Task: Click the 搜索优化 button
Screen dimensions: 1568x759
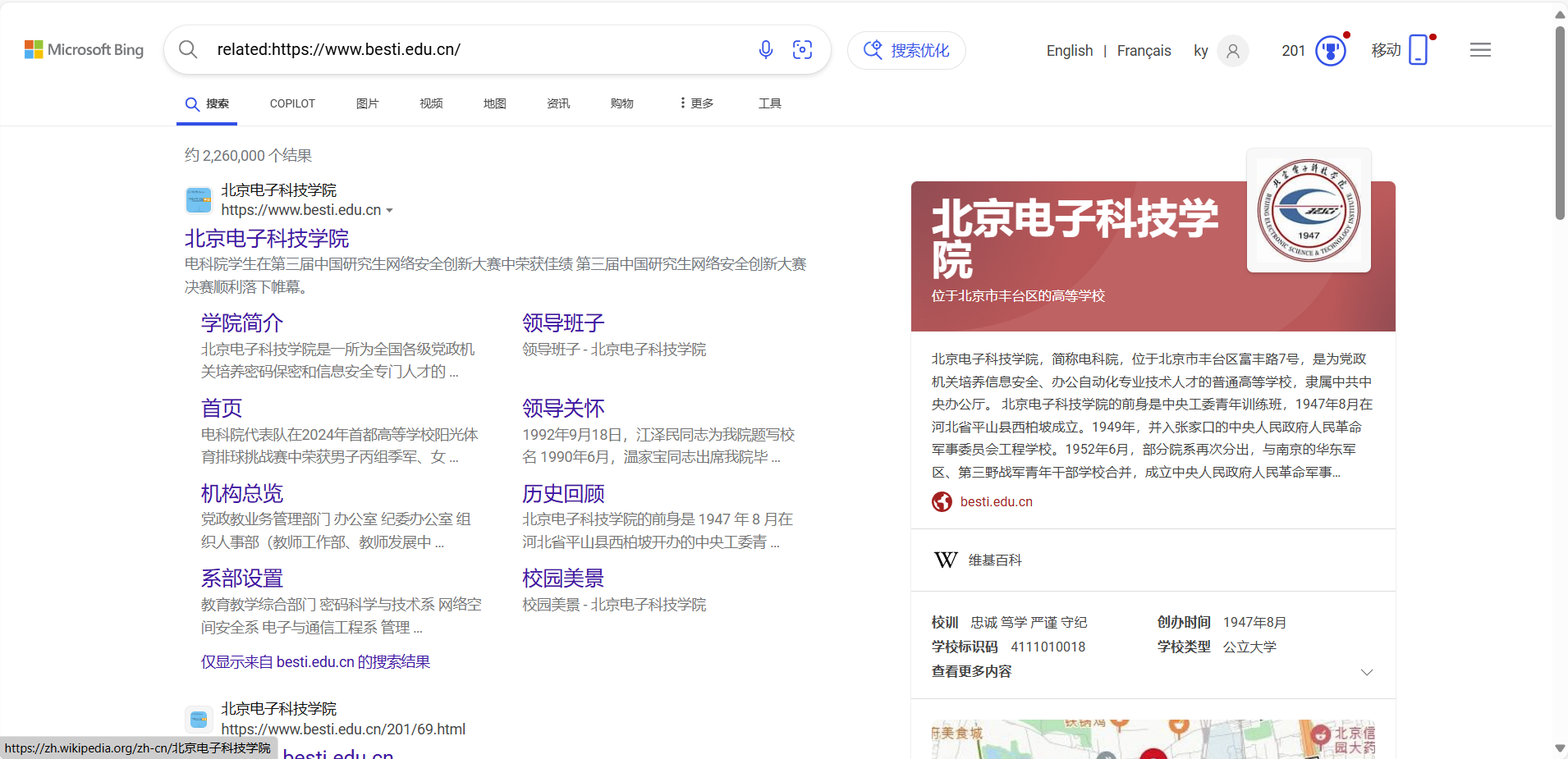Action: pos(906,50)
